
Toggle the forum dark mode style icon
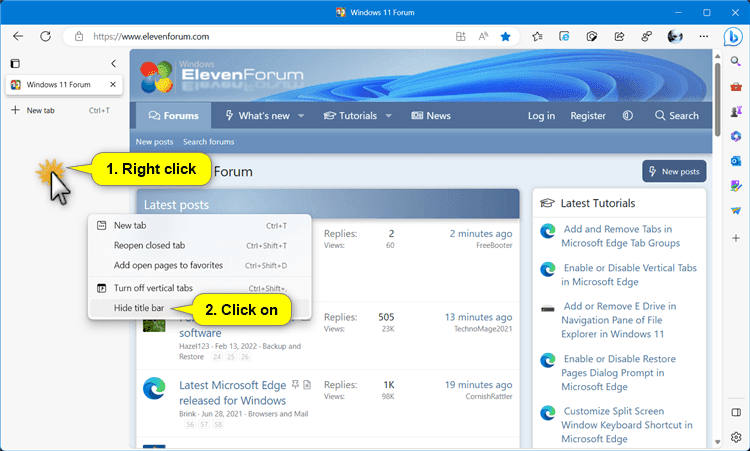tap(628, 116)
